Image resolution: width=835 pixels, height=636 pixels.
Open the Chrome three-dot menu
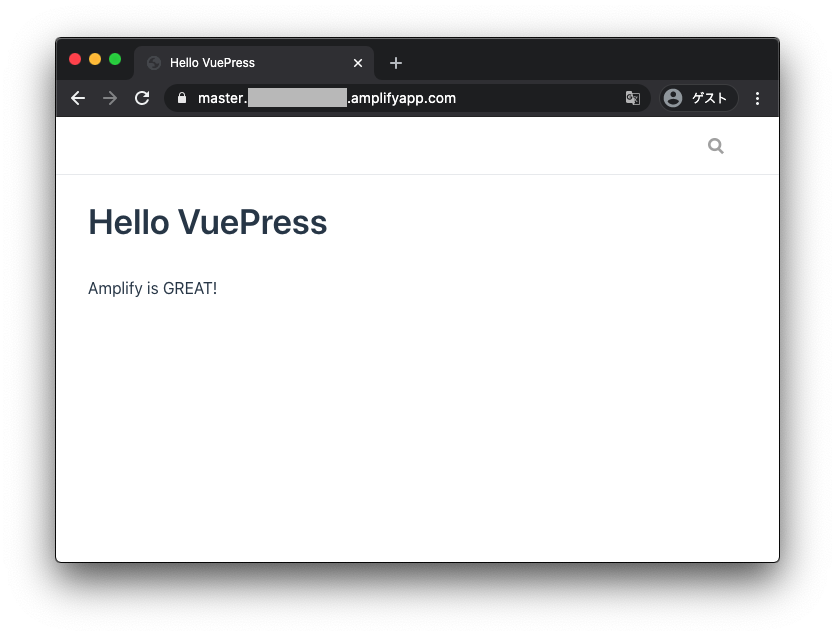click(x=757, y=98)
